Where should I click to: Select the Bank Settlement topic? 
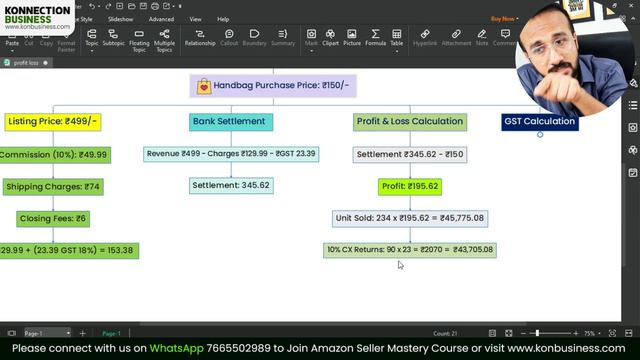point(231,122)
